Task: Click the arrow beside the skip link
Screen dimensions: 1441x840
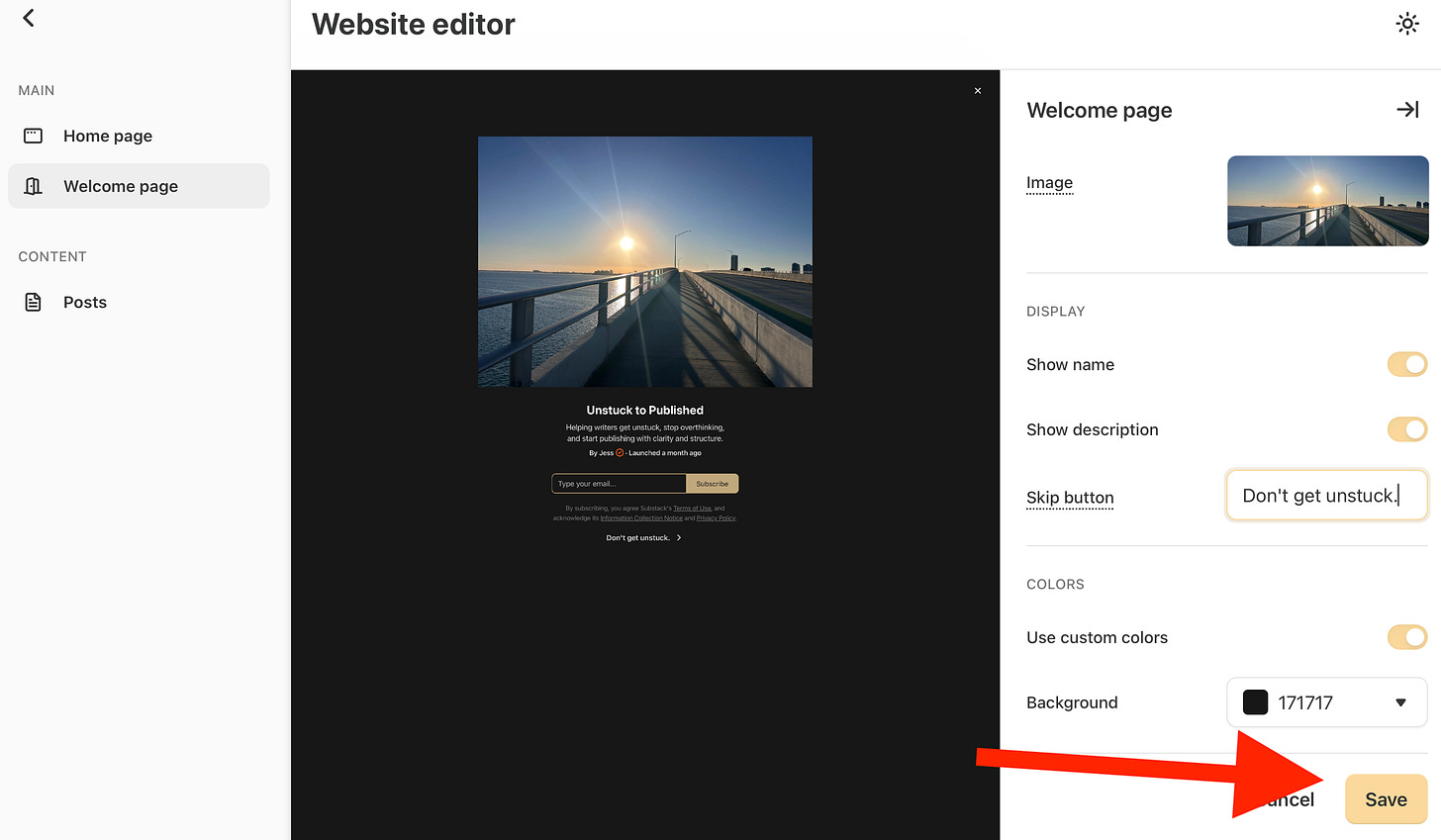Action: tap(679, 538)
